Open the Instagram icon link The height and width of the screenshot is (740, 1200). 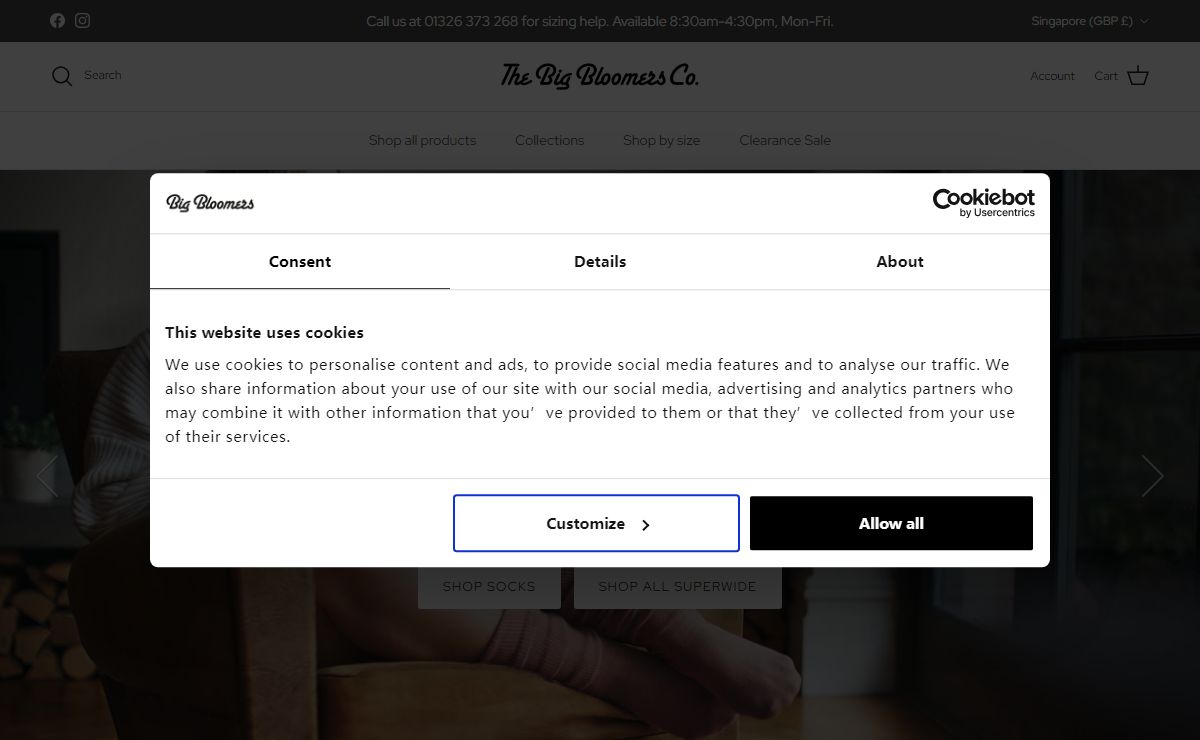pos(82,20)
